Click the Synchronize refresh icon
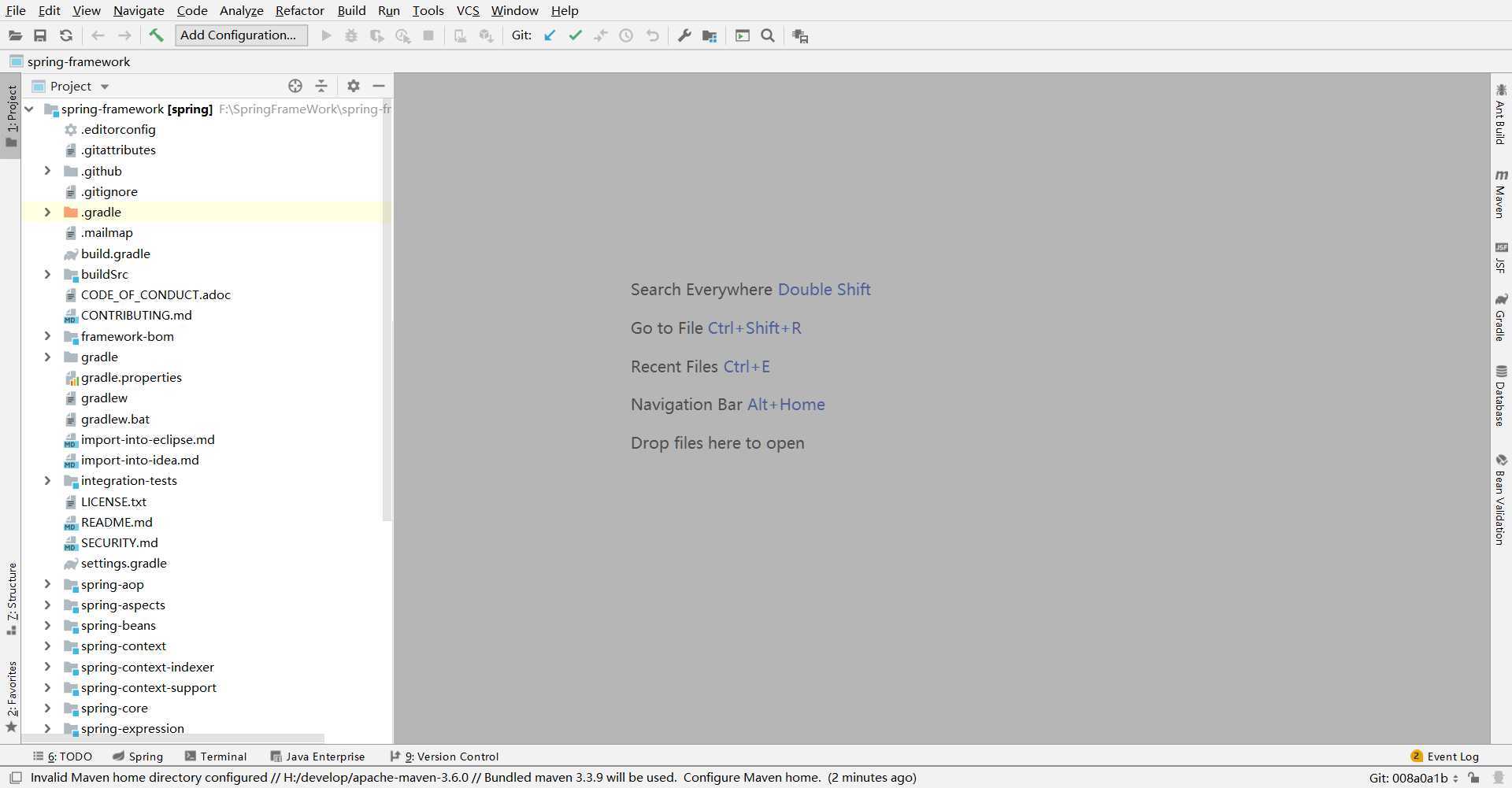This screenshot has height=788, width=1512. pyautogui.click(x=66, y=35)
